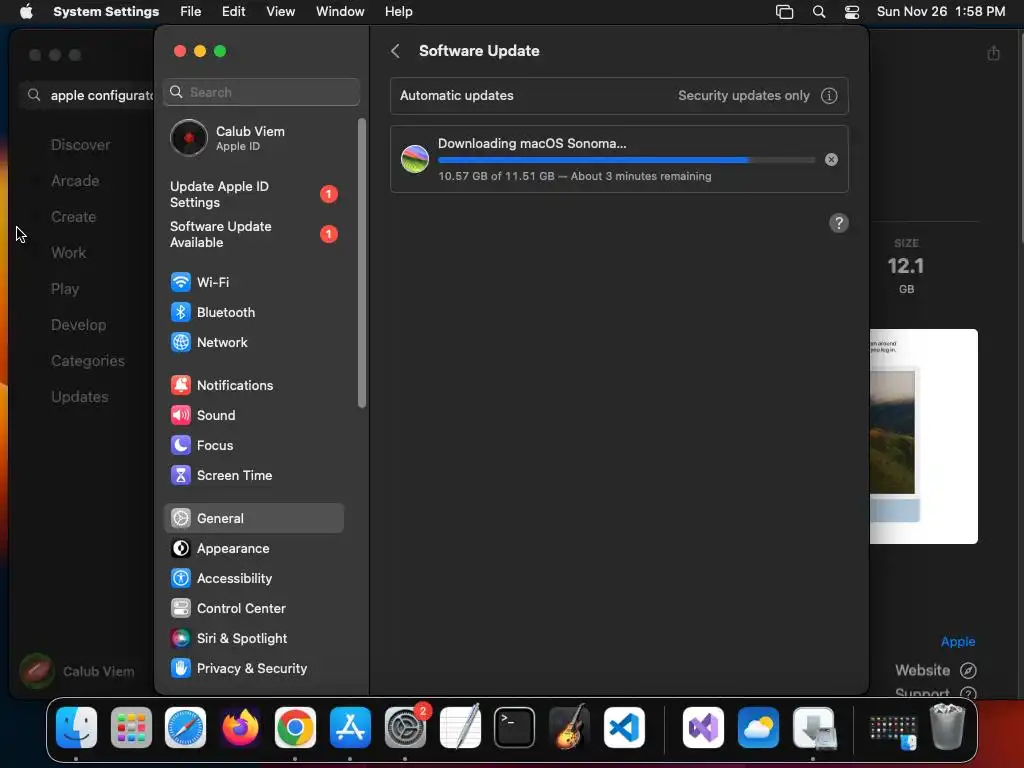
Task: Select Categories in App Store window
Action: click(x=88, y=361)
